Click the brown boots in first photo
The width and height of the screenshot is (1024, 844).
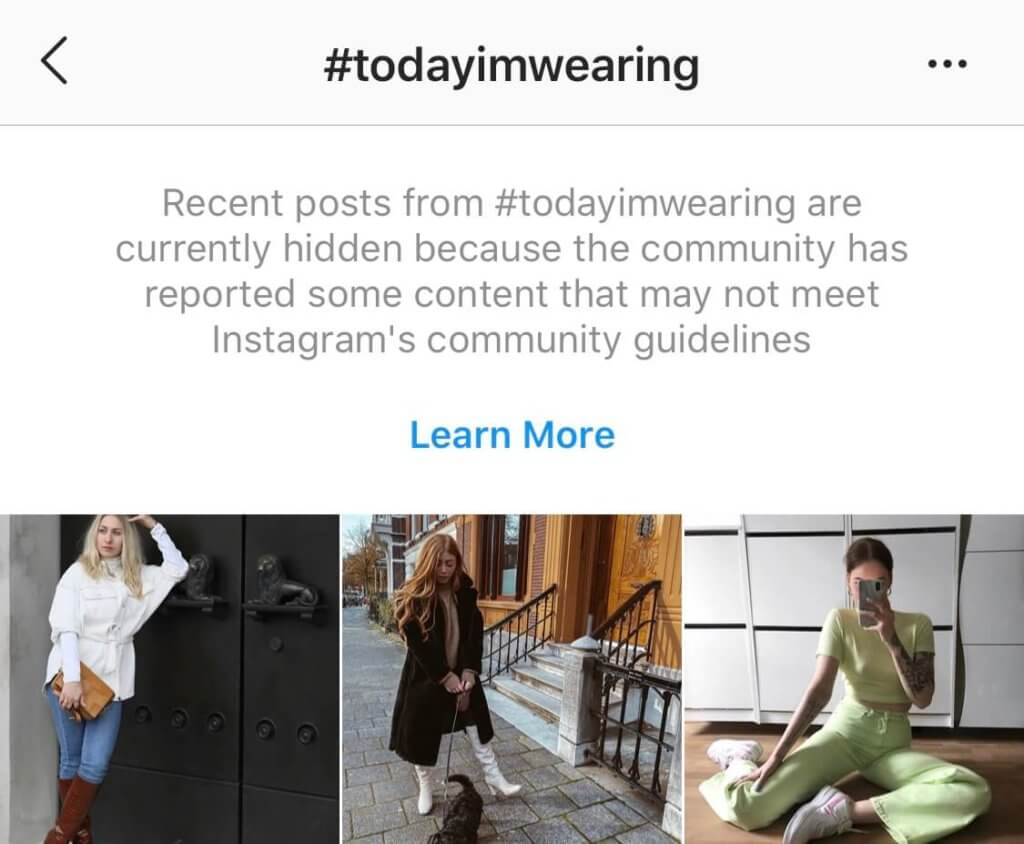[x=71, y=810]
